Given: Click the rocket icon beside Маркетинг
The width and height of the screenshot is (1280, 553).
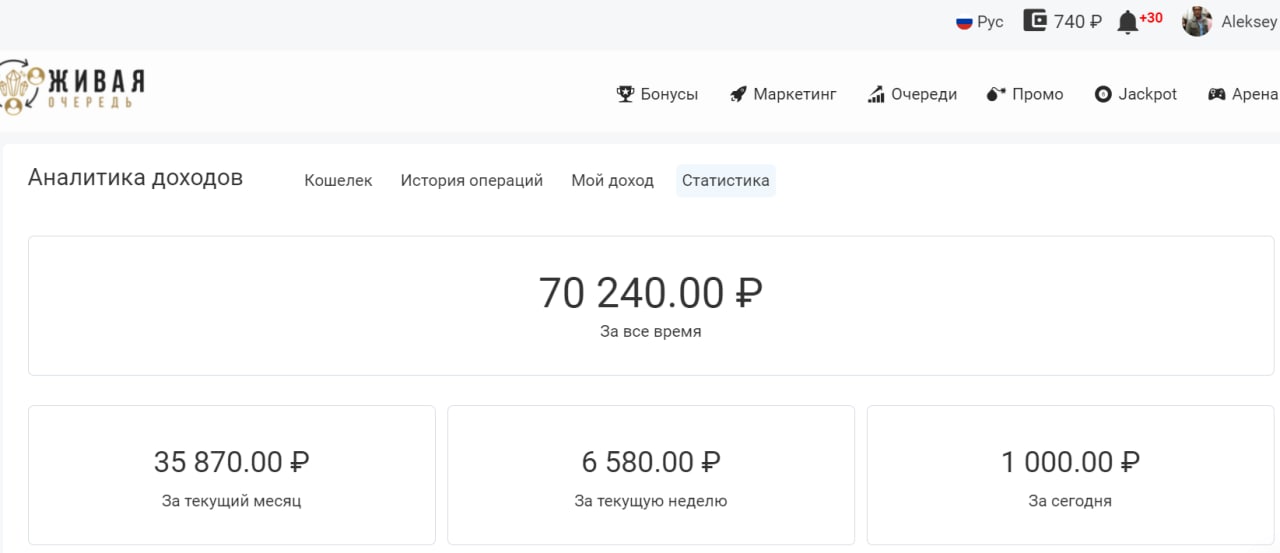Looking at the screenshot, I should 738,94.
